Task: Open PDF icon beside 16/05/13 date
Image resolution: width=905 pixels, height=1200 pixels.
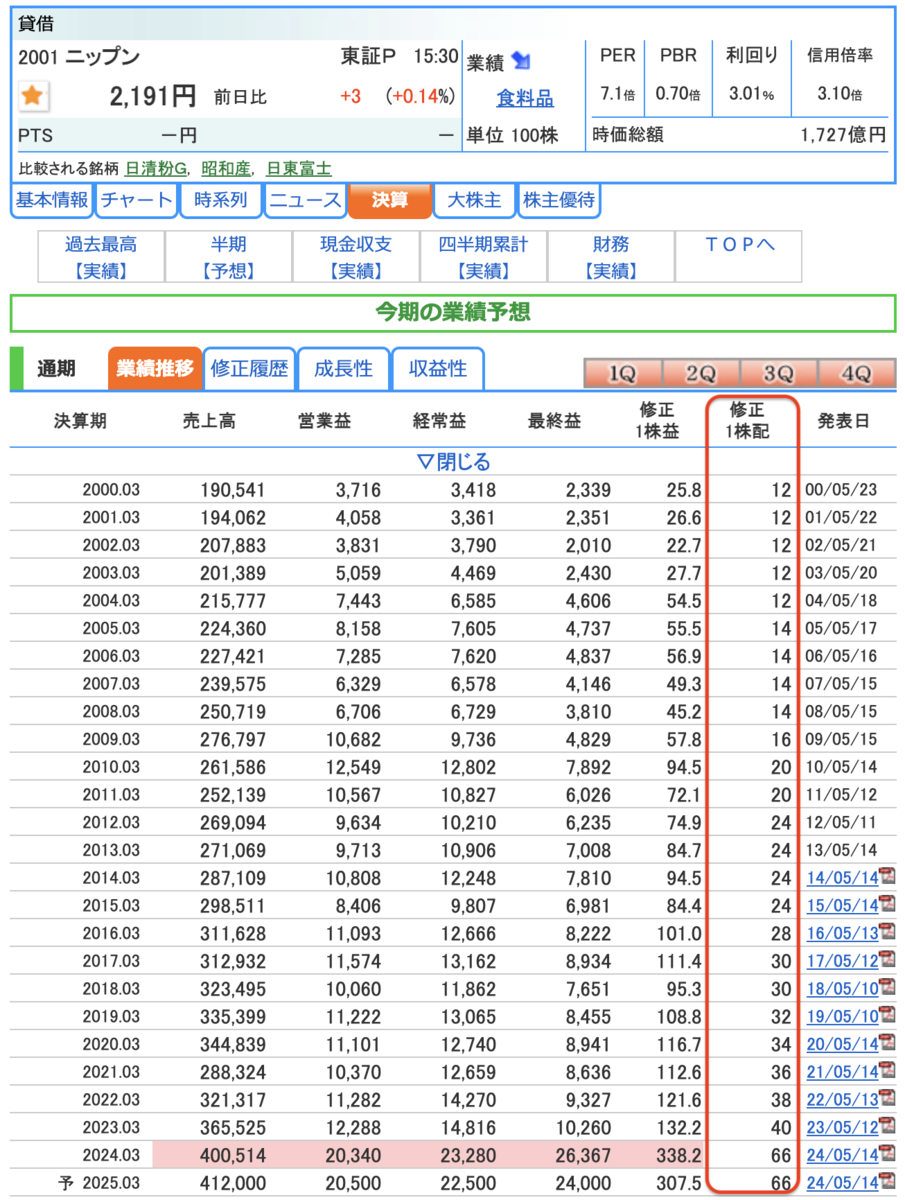Action: point(886,933)
